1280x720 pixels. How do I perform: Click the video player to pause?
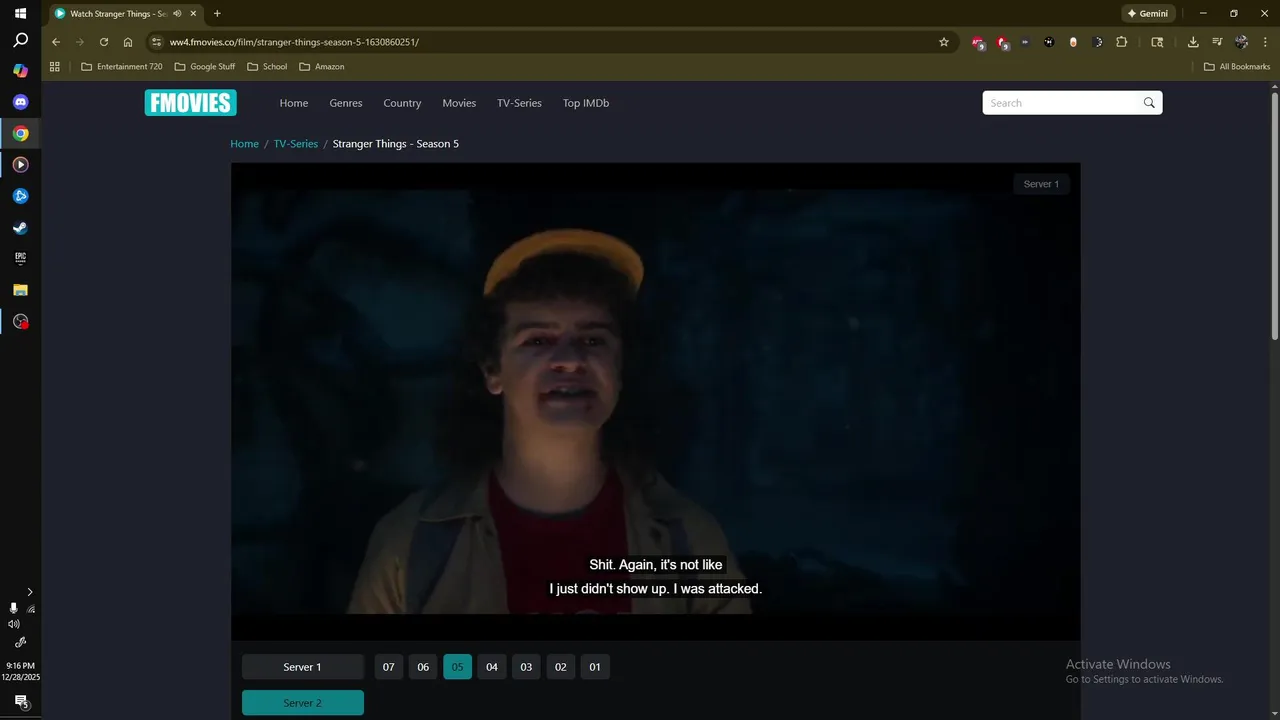(x=656, y=401)
